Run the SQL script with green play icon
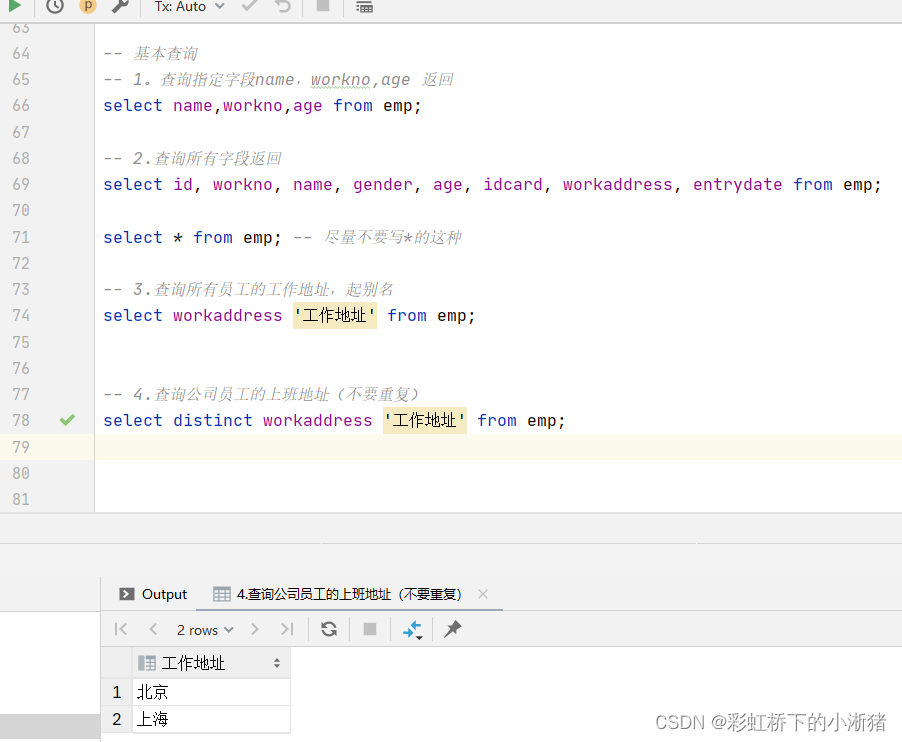Screen dimensions: 902x742 [14, 8]
